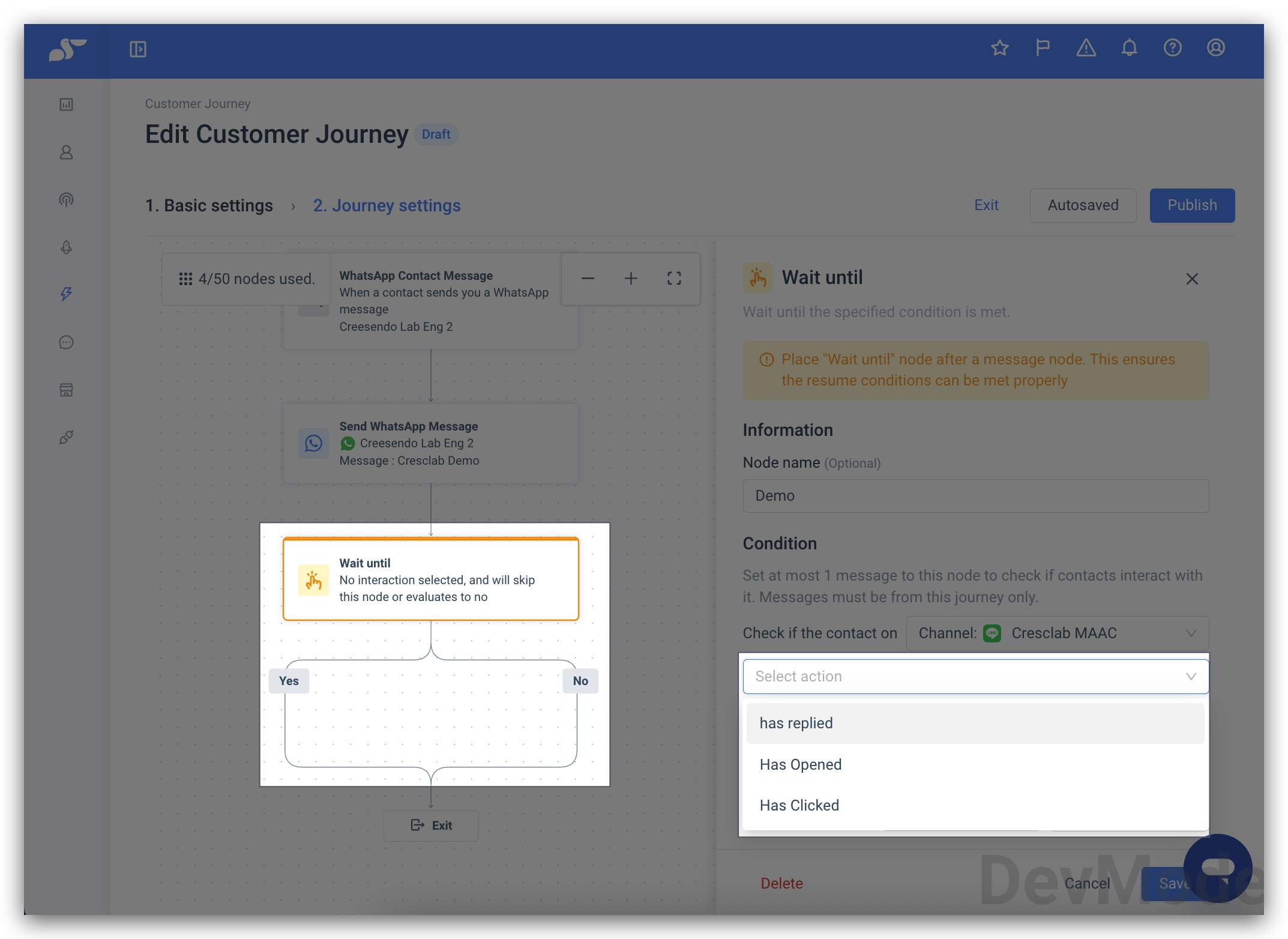1288x939 pixels.
Task: Open the store icon in sidebar
Action: [67, 390]
